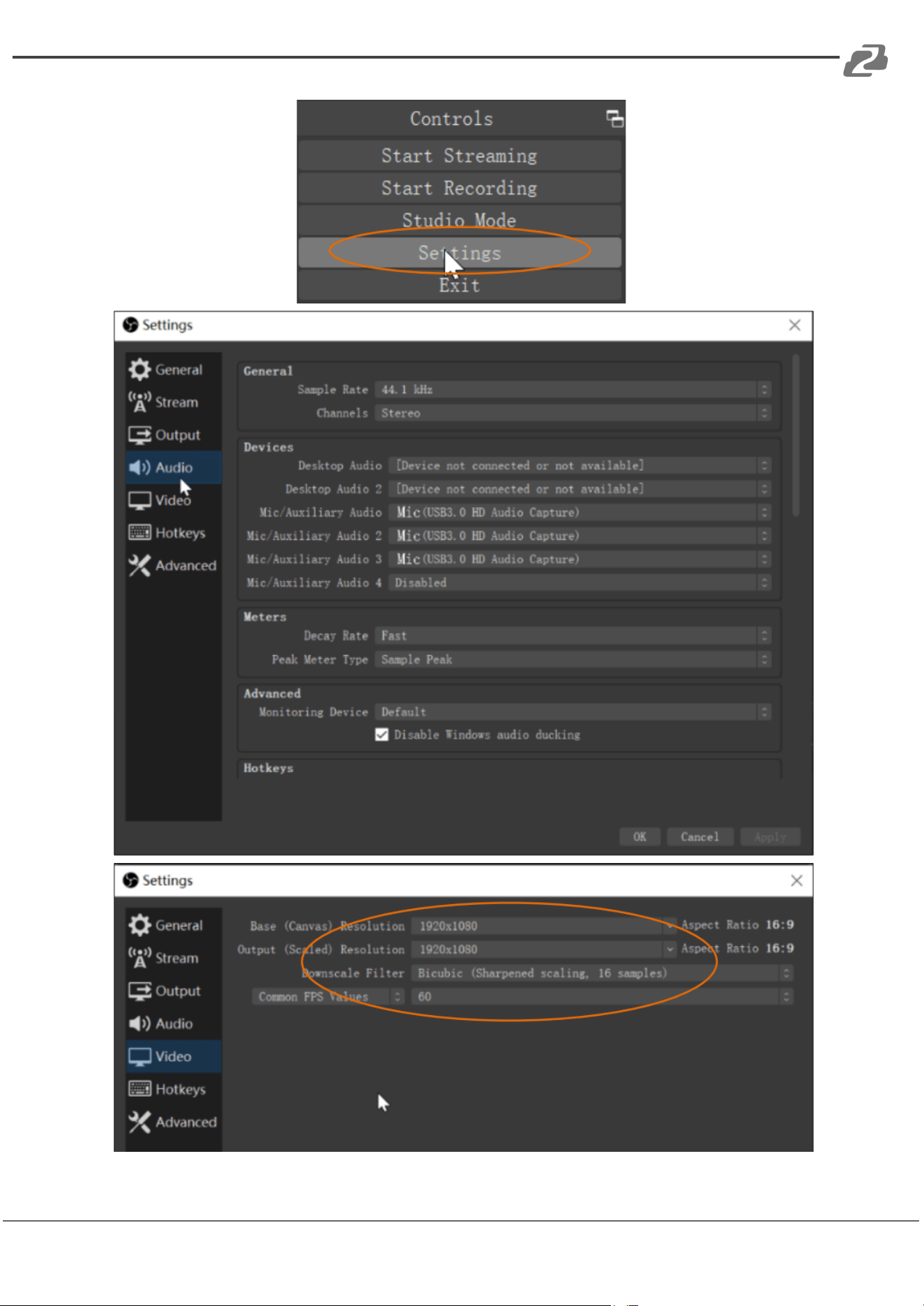Click the General gear icon in Audio settings window

click(139, 370)
